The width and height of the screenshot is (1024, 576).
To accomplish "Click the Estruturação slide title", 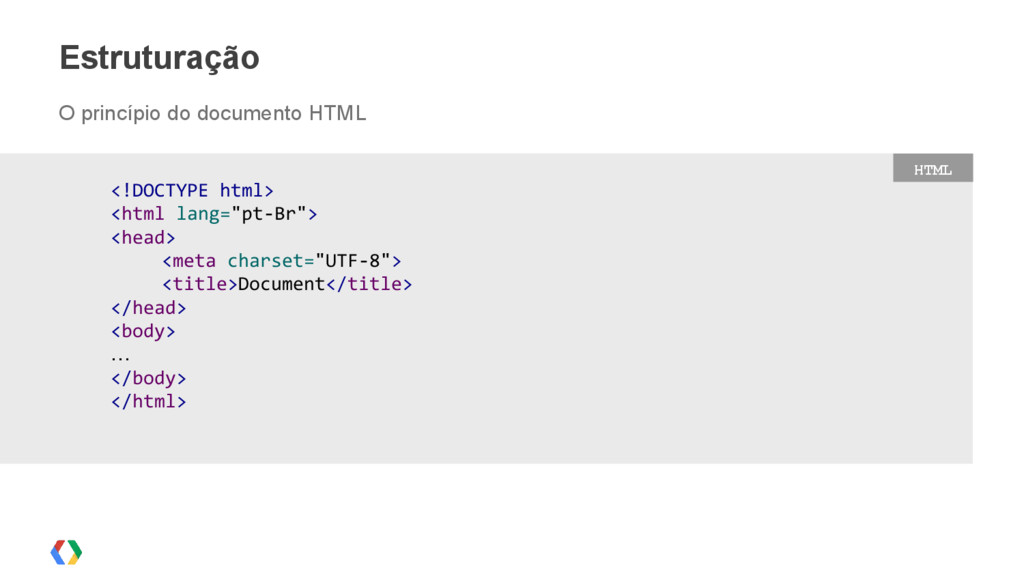I will [x=159, y=58].
